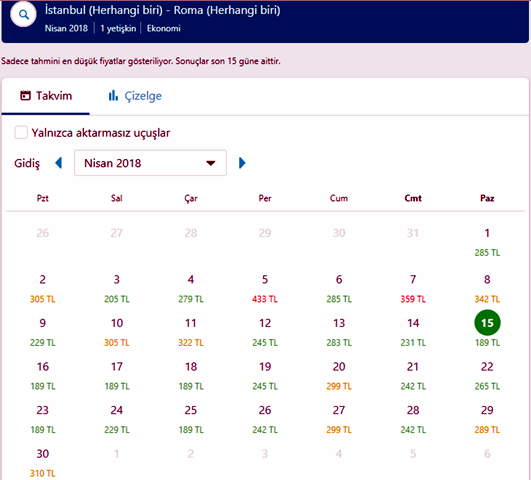Choose April 3 priced 205 TL
This screenshot has width=531, height=480.
[x=116, y=288]
